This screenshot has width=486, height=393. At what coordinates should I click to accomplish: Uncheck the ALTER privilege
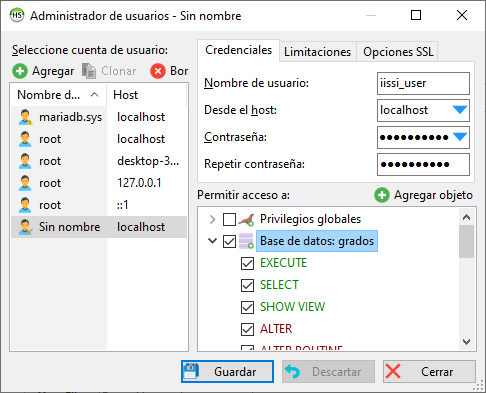(247, 329)
